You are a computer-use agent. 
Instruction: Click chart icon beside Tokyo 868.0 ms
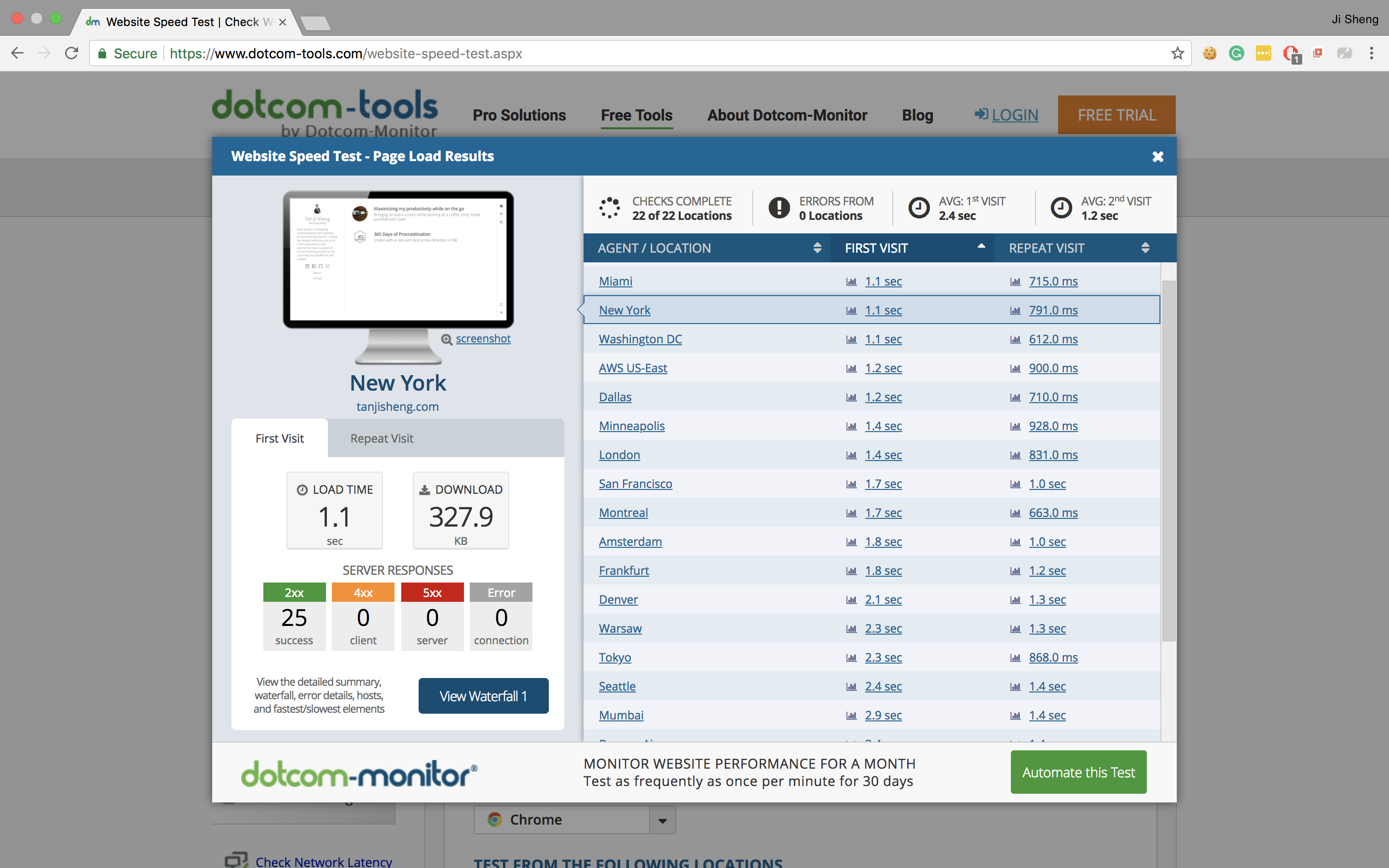(1015, 658)
